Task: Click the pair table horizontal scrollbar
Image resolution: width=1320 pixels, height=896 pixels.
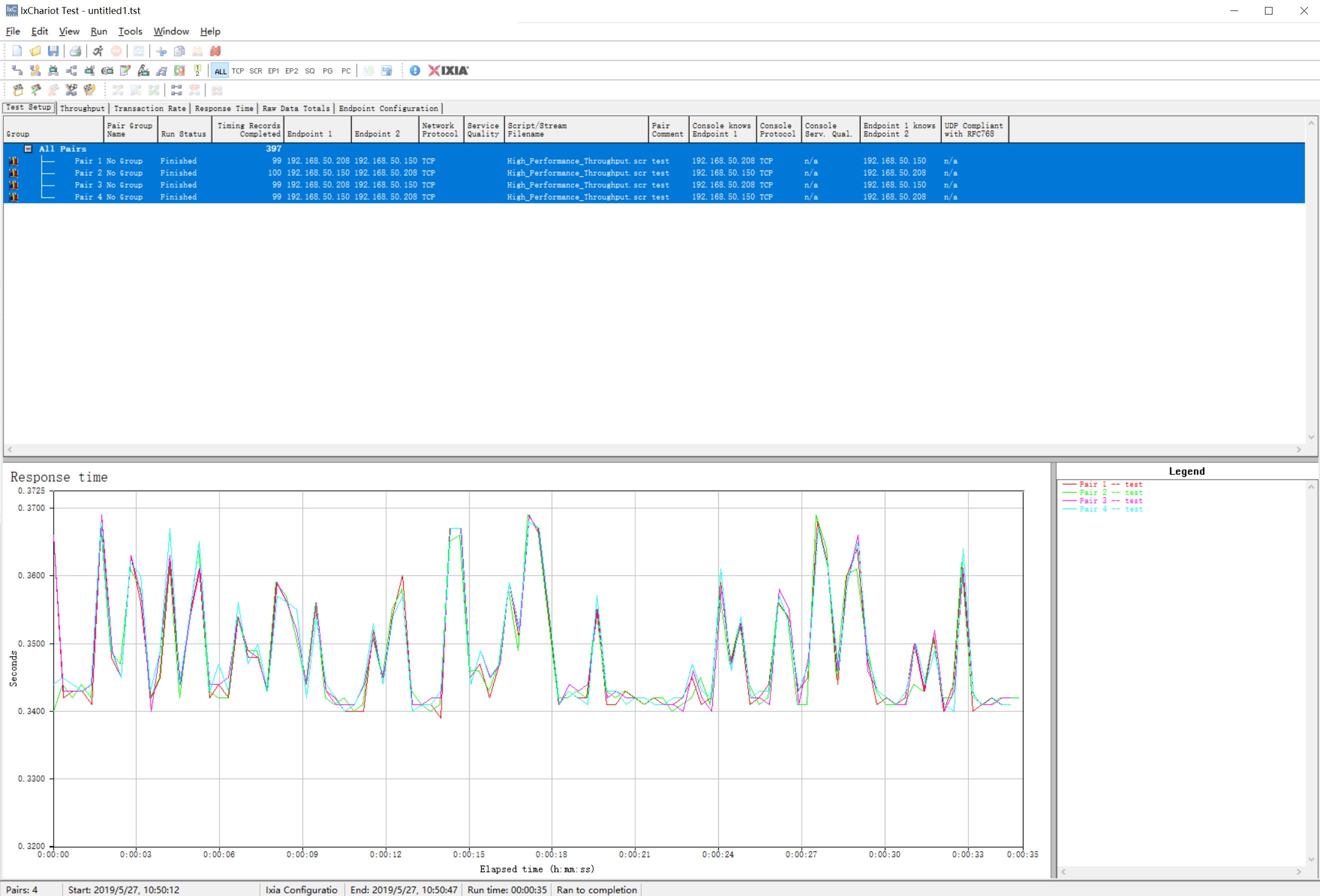Action: click(x=653, y=449)
